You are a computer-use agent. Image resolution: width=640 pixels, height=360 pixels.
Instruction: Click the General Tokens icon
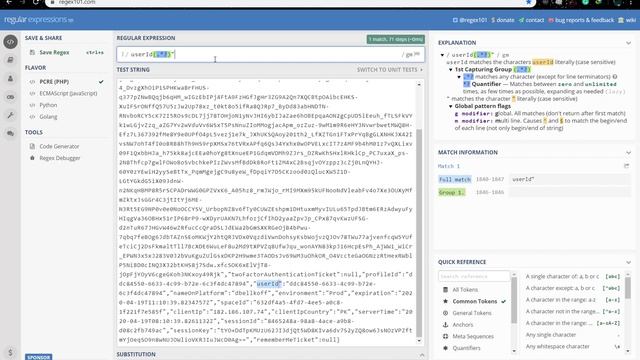point(445,313)
